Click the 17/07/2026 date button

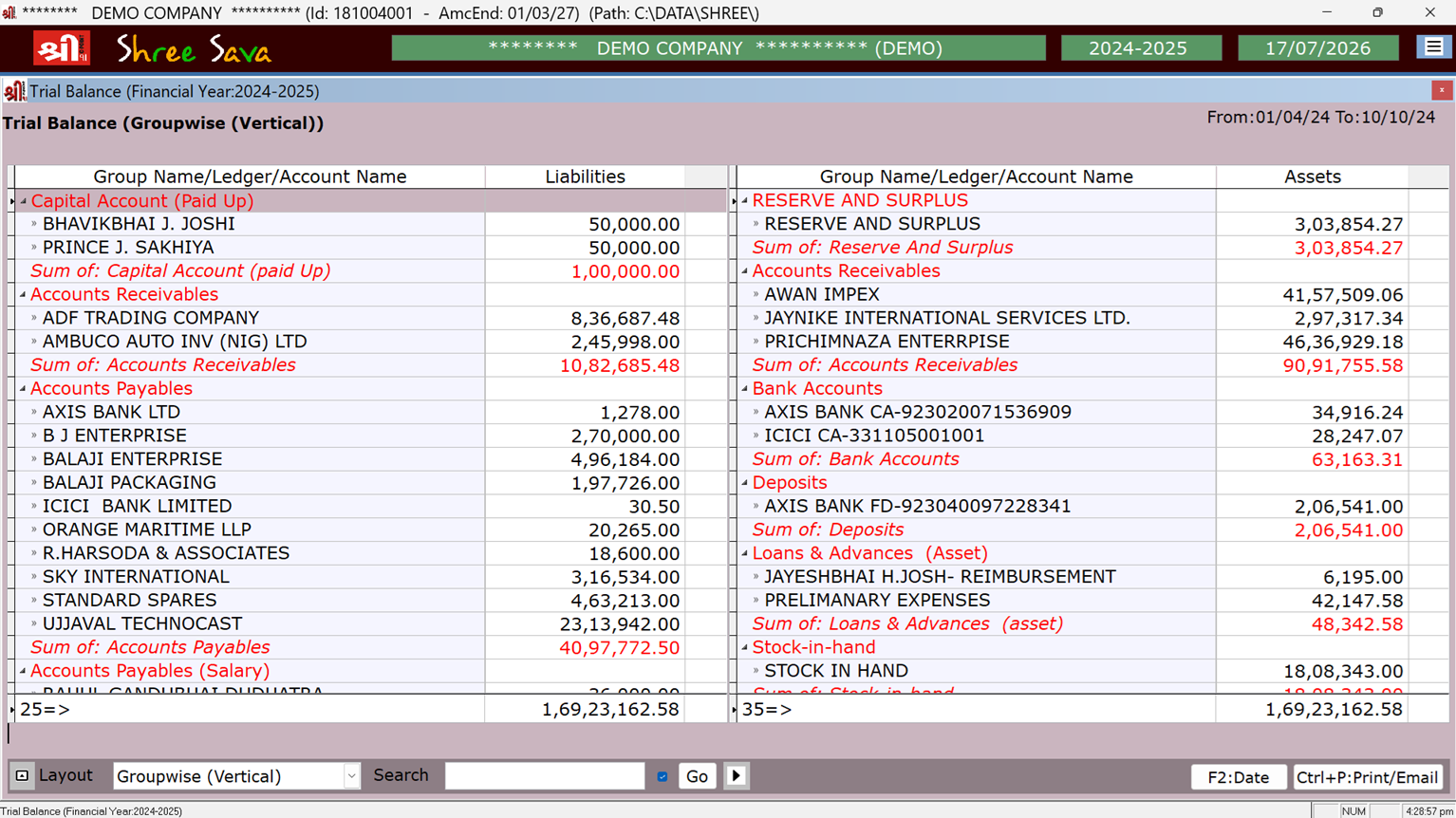tap(1317, 48)
